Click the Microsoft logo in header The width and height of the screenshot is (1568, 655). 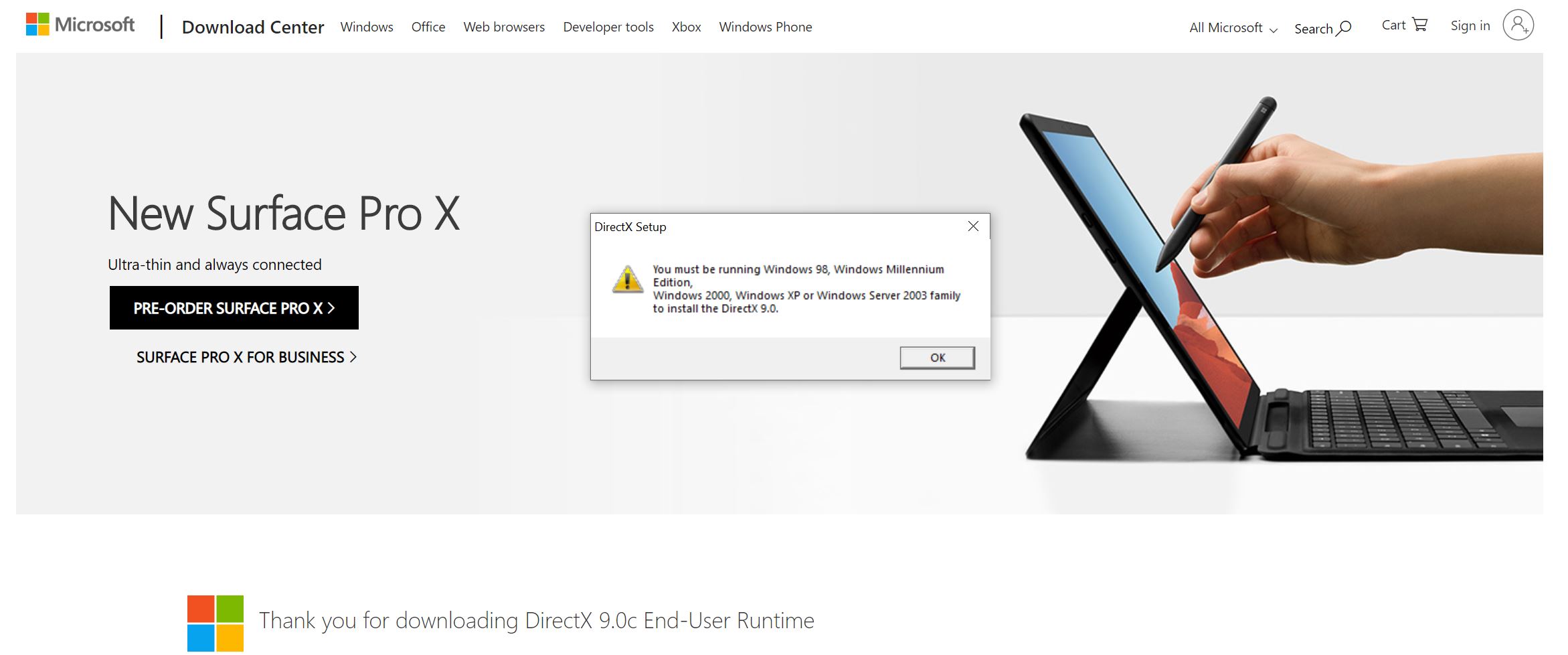pyautogui.click(x=80, y=25)
